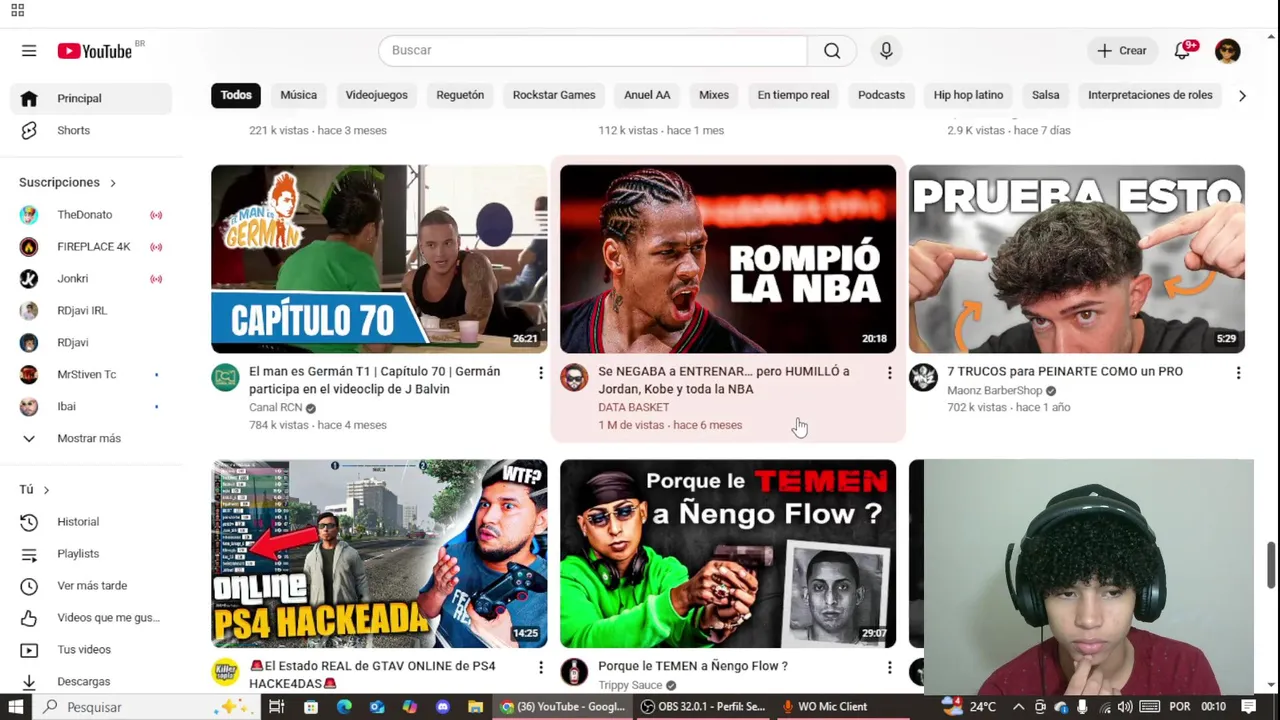1280x720 pixels.
Task: Expand the Tú section chevron
Action: click(46, 490)
